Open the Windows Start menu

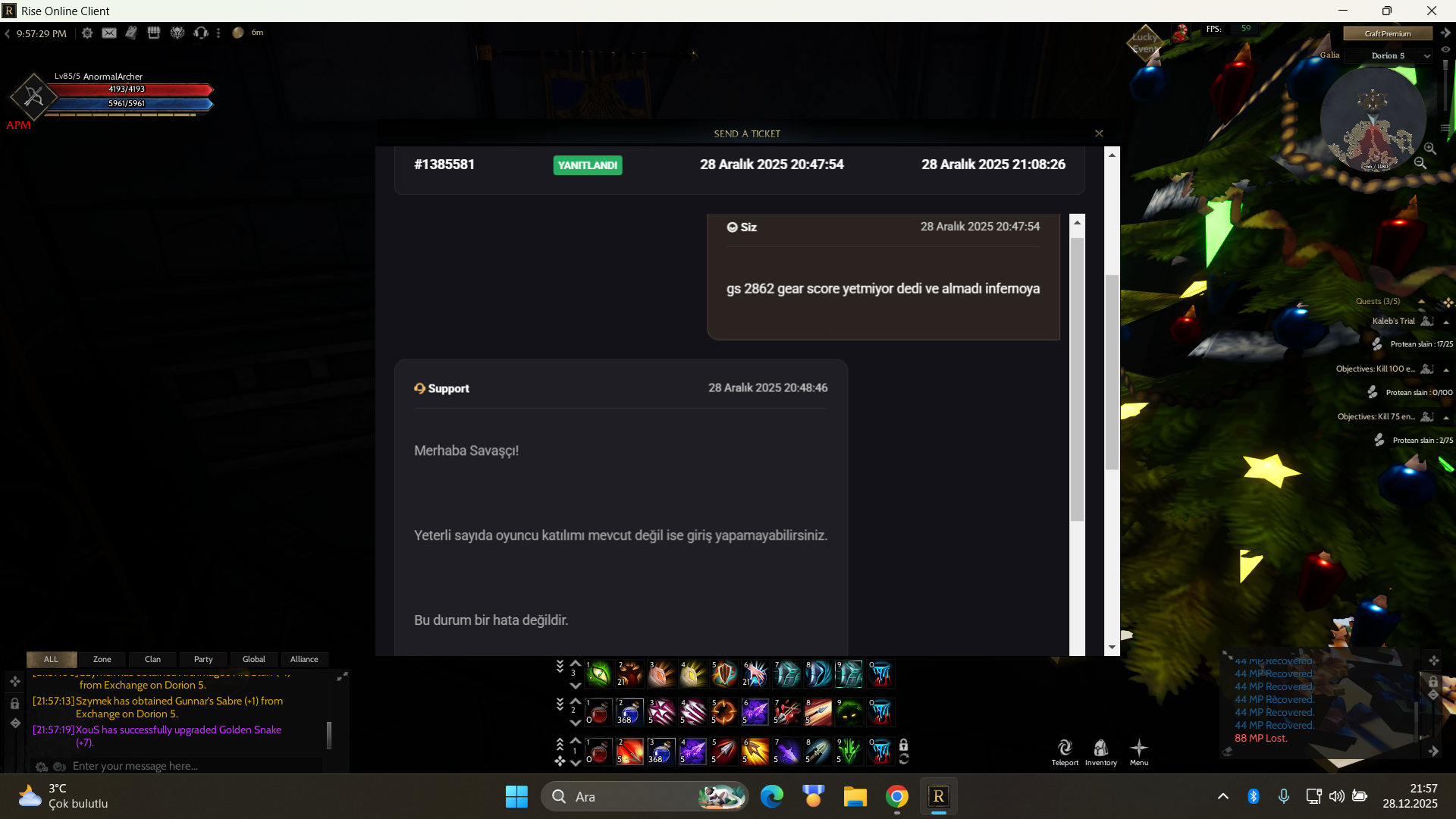(x=516, y=796)
